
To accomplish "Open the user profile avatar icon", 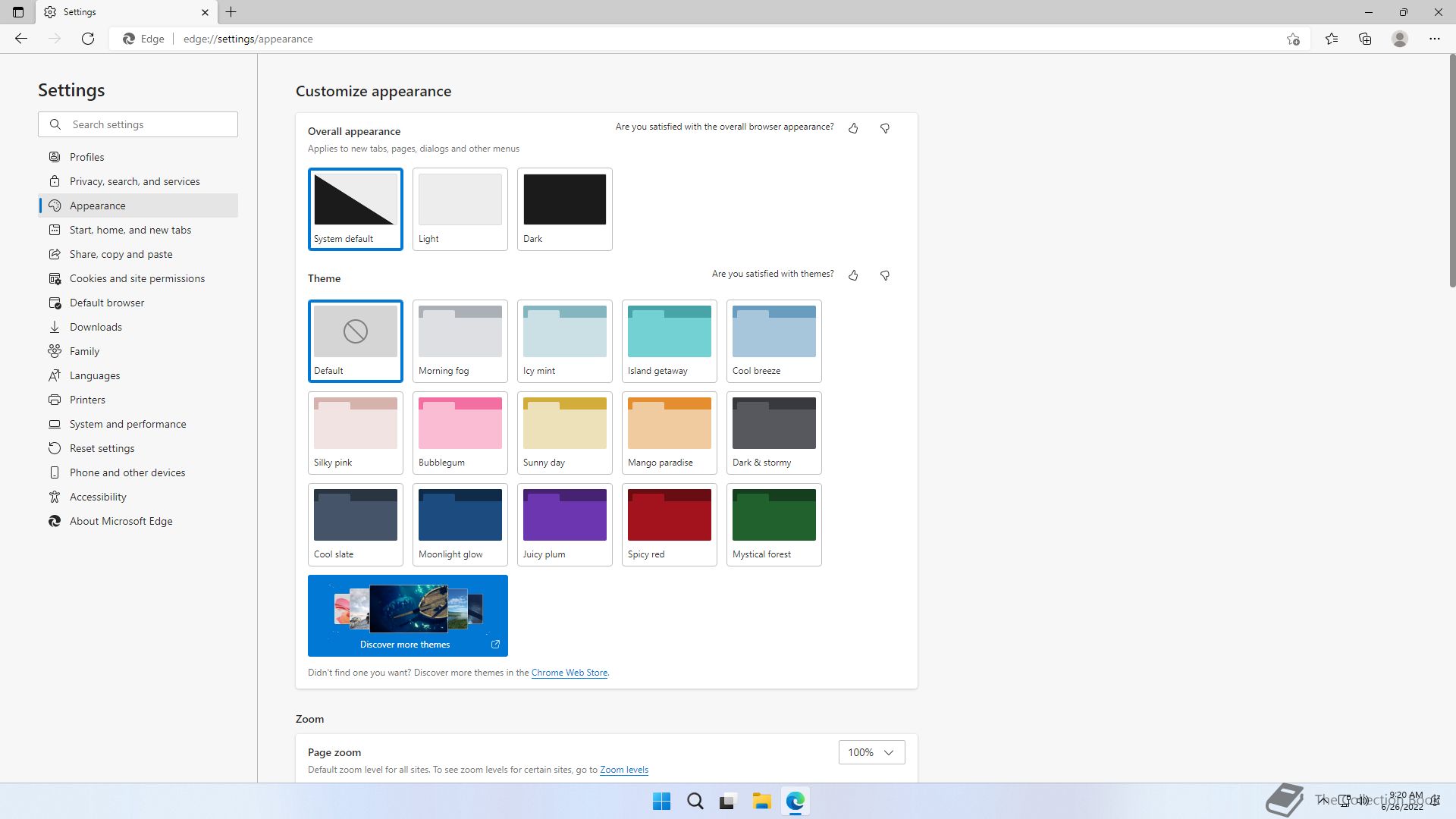I will (1400, 39).
